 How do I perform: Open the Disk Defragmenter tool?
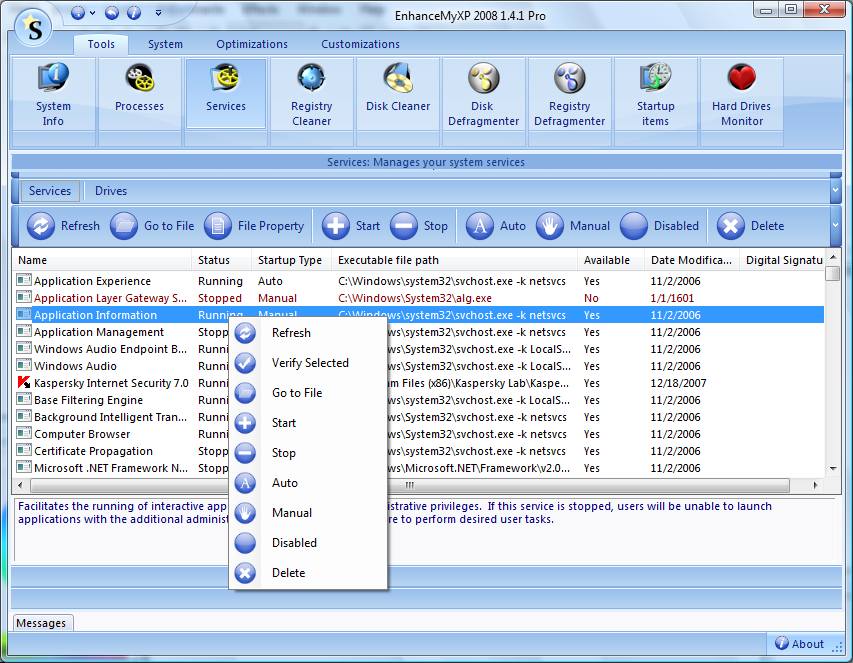tap(483, 80)
